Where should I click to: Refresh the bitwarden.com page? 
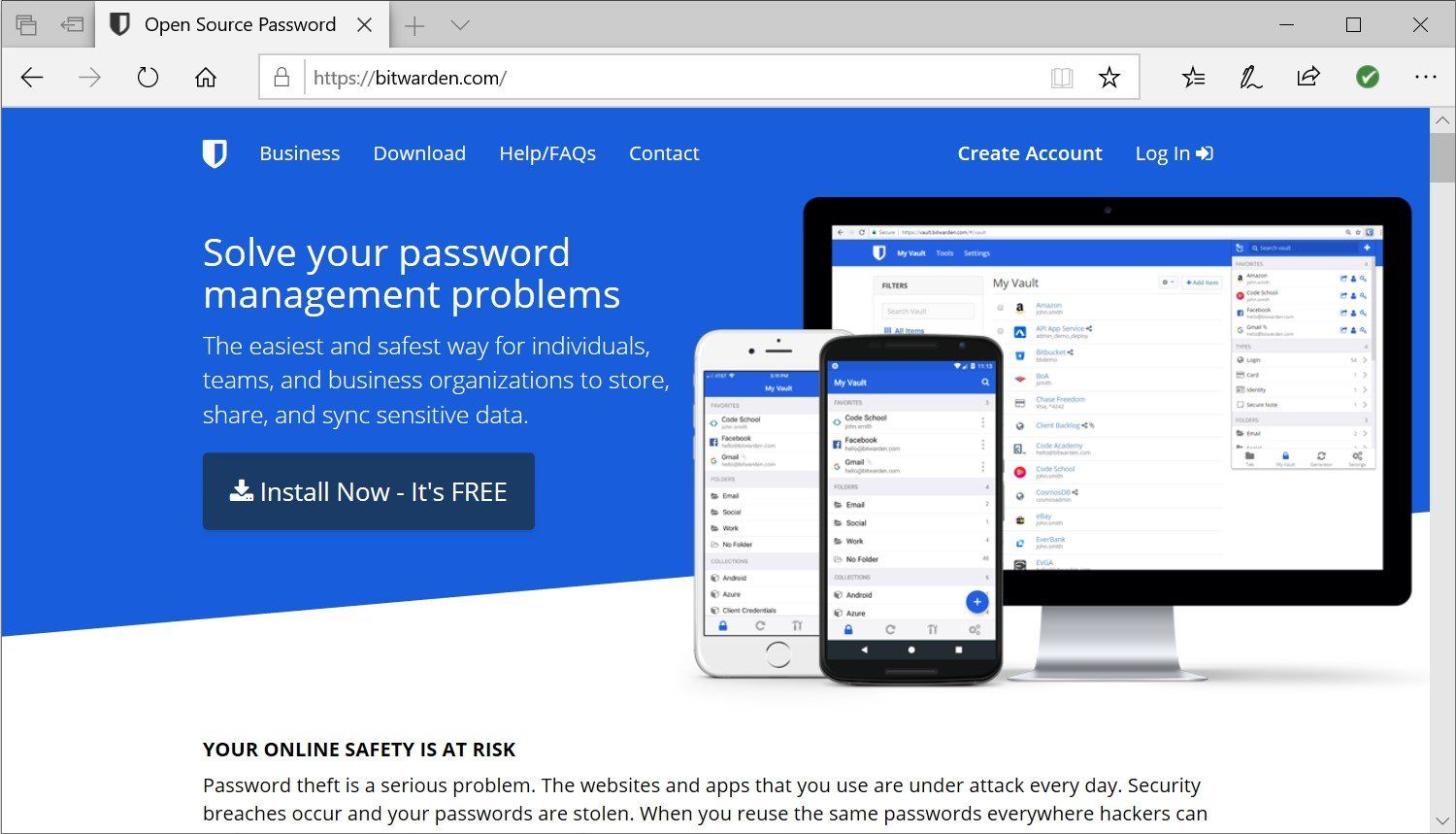(148, 78)
